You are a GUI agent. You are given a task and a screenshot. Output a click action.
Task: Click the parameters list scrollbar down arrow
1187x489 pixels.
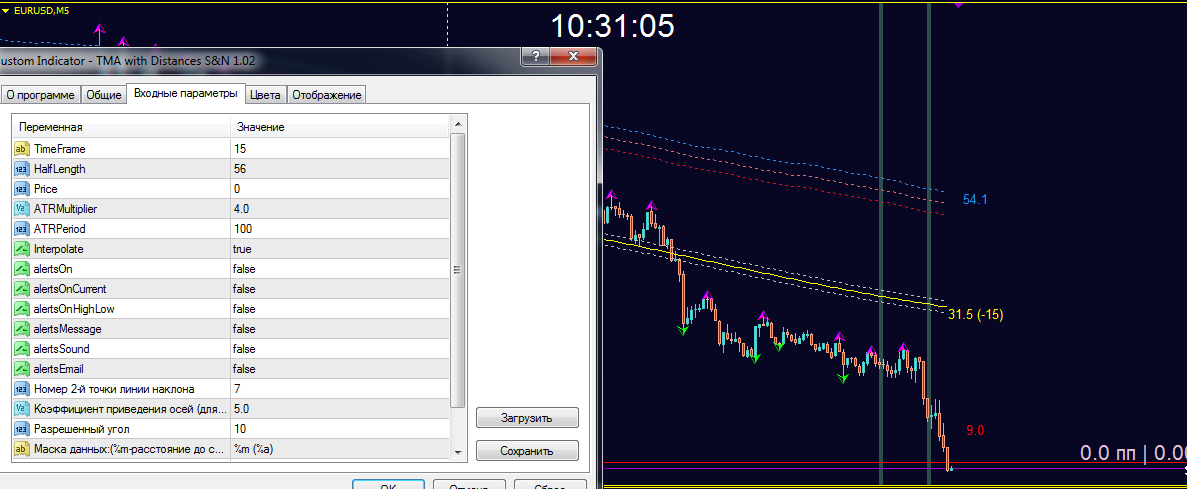point(457,451)
